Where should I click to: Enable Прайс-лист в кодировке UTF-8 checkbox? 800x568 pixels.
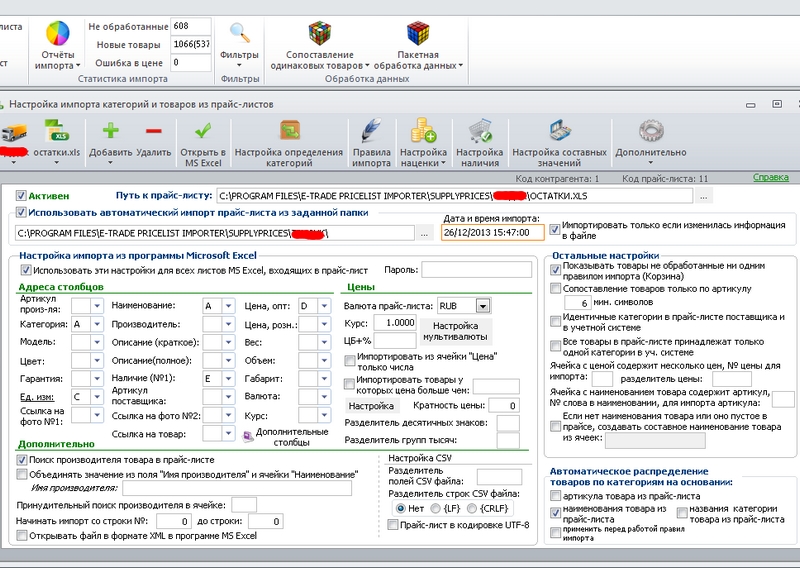[x=393, y=525]
